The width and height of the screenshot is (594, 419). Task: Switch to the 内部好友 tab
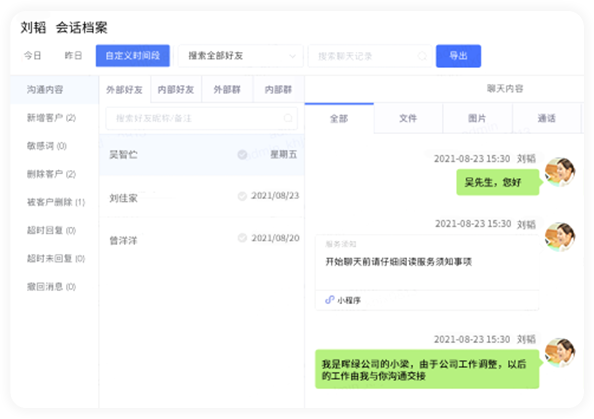tap(176, 89)
